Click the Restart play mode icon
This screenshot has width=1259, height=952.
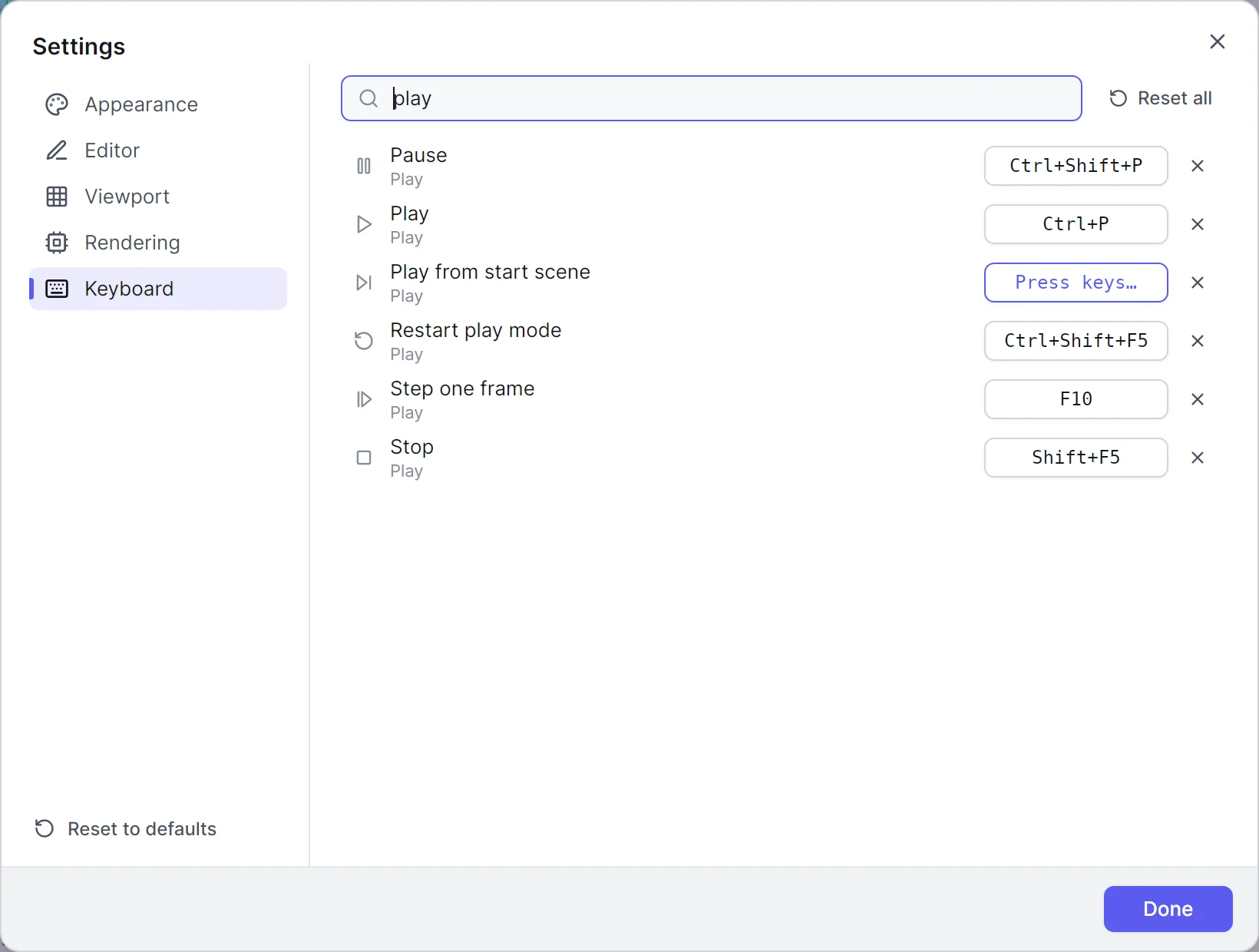pyautogui.click(x=364, y=341)
